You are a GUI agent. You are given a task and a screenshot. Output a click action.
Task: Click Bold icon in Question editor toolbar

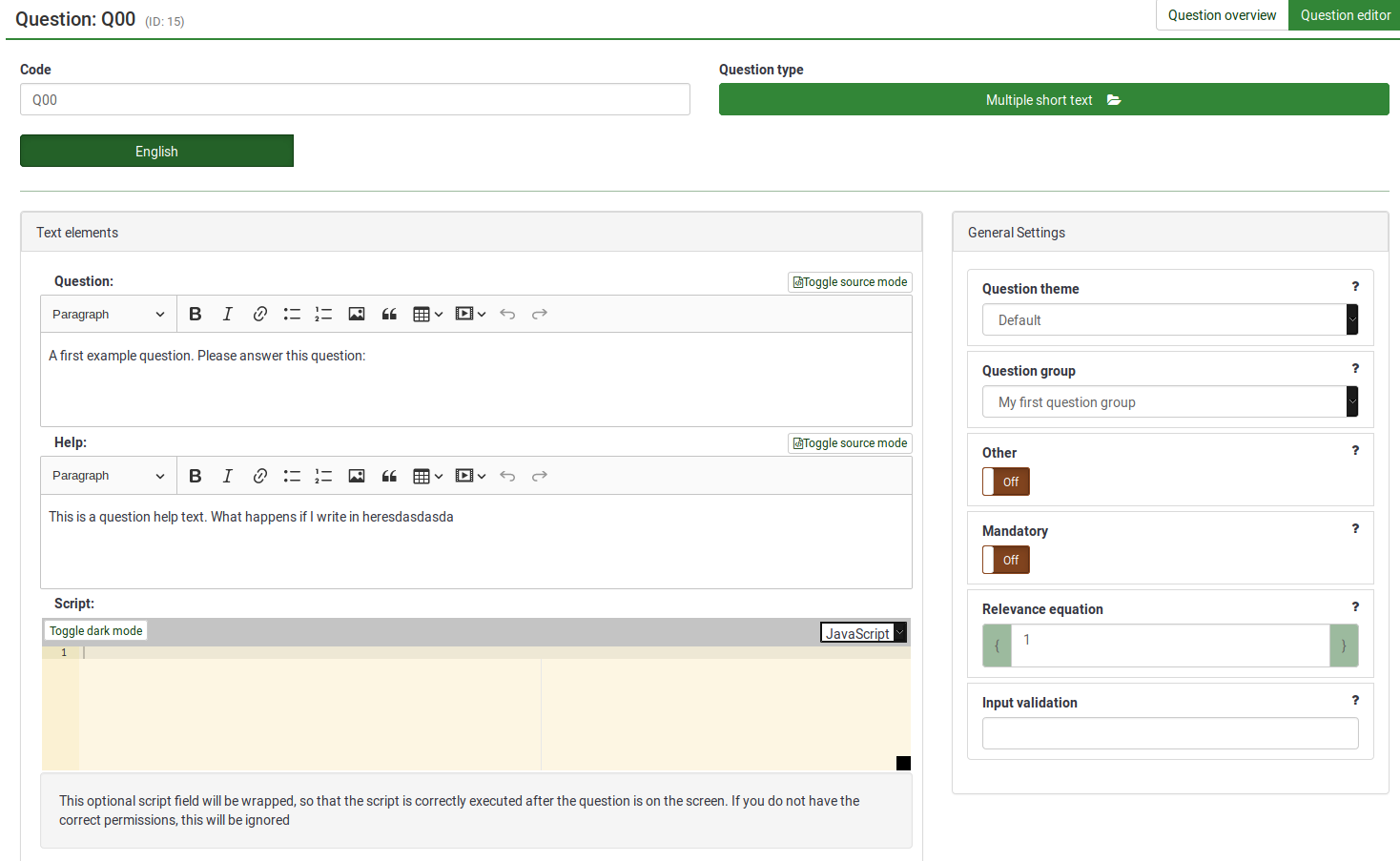[196, 315]
